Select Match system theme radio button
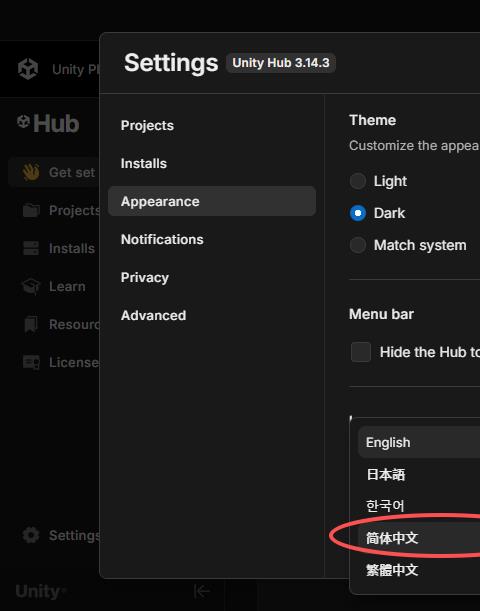Image resolution: width=480 pixels, height=611 pixels. click(x=358, y=245)
